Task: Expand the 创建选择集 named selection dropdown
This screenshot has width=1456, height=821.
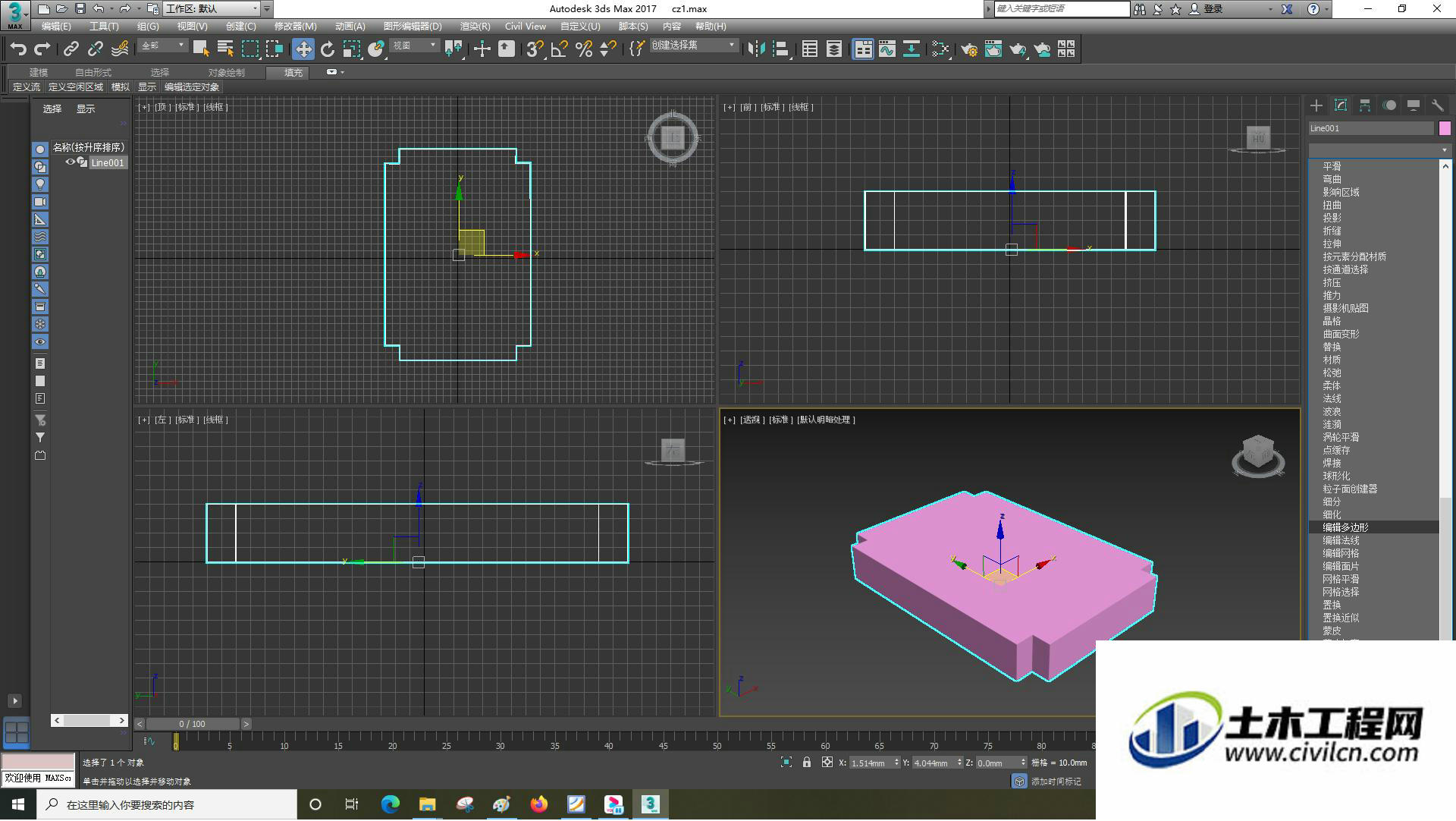Action: 694,46
